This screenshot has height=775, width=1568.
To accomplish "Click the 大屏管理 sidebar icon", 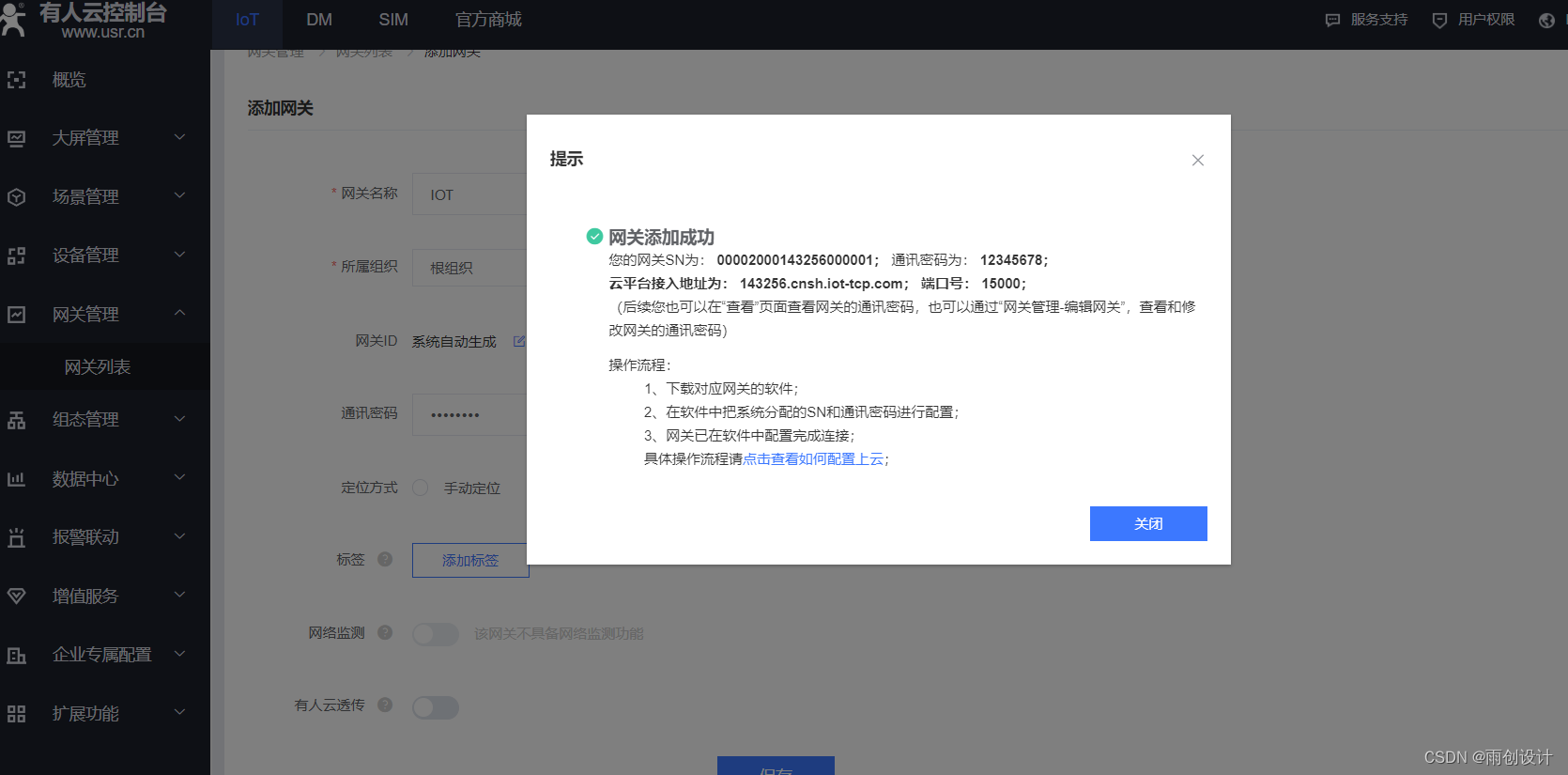I will click(17, 138).
